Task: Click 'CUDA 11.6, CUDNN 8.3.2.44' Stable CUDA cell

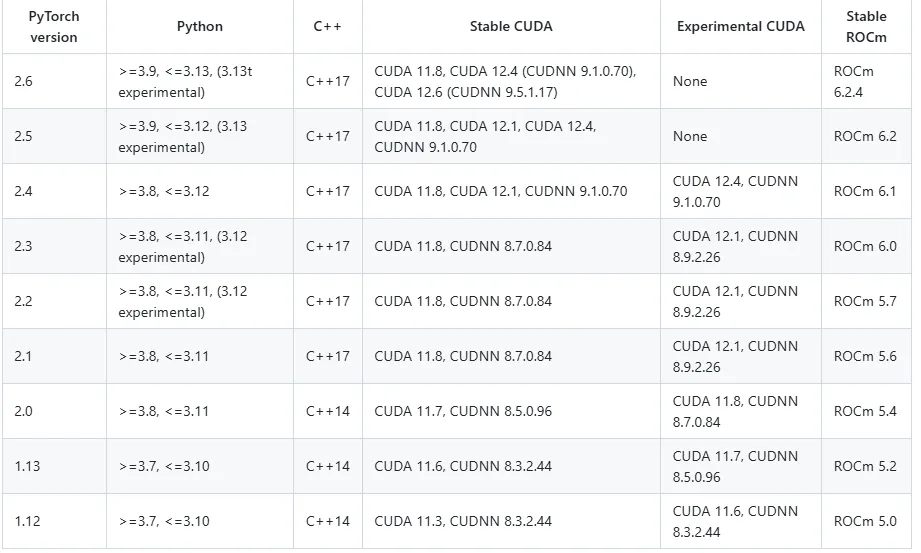Action: [x=511, y=466]
